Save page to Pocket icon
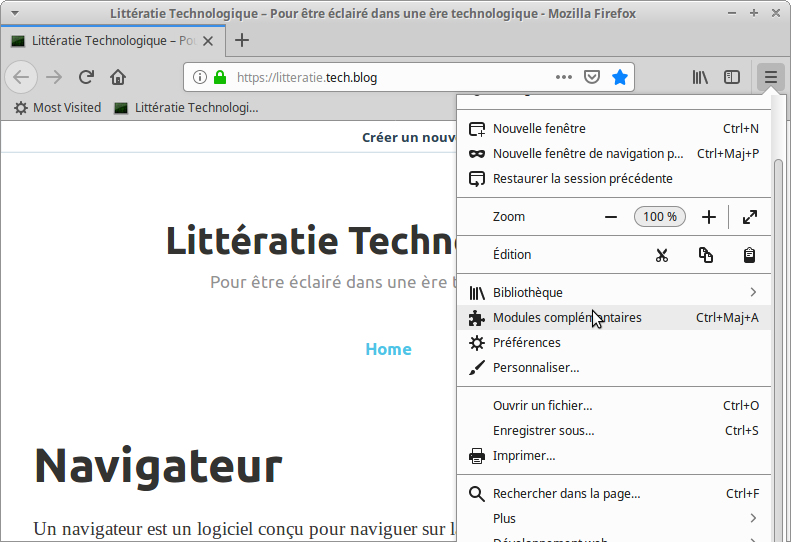 coord(592,77)
